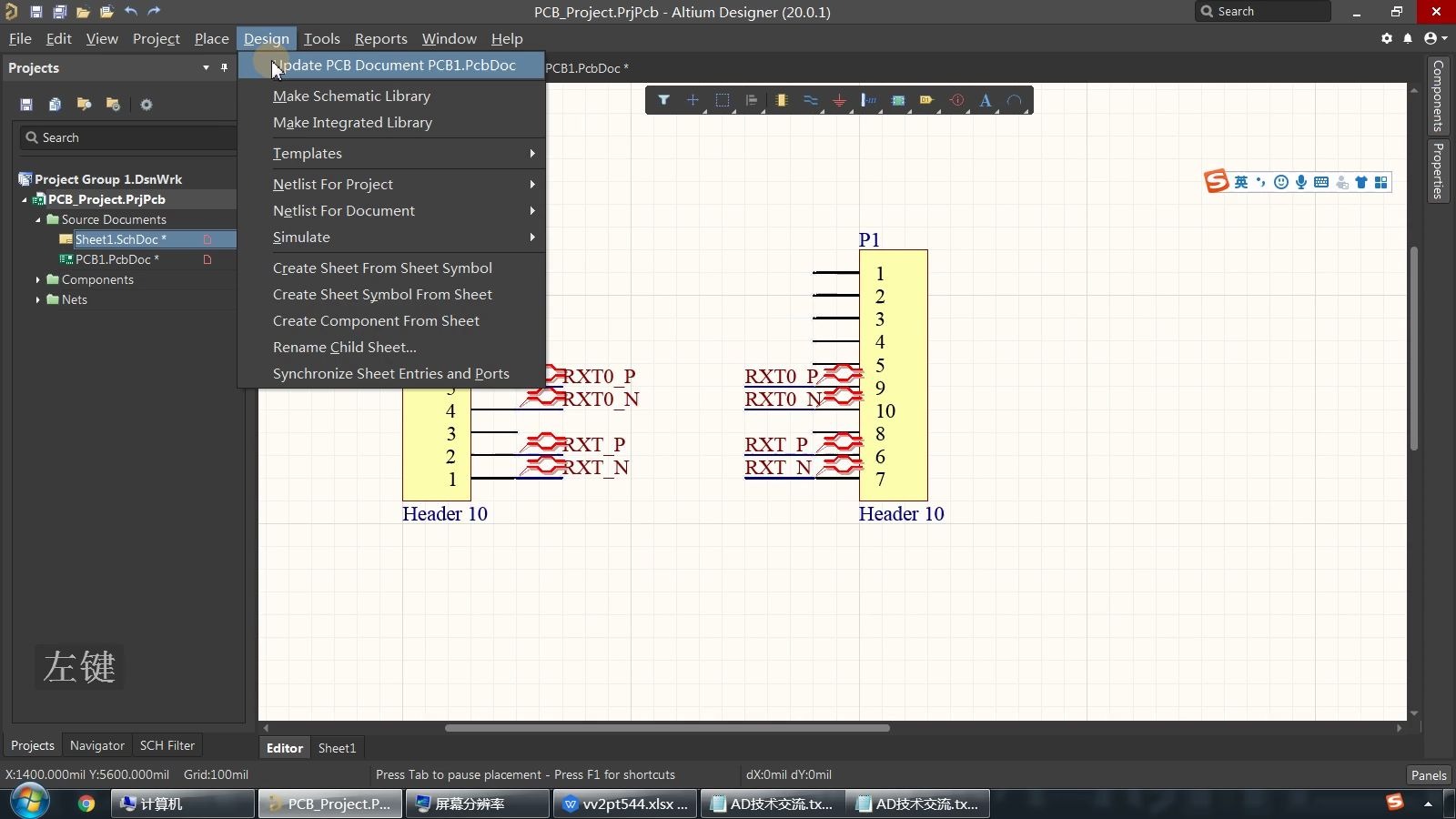Select the Place Wire tool

pos(812,100)
